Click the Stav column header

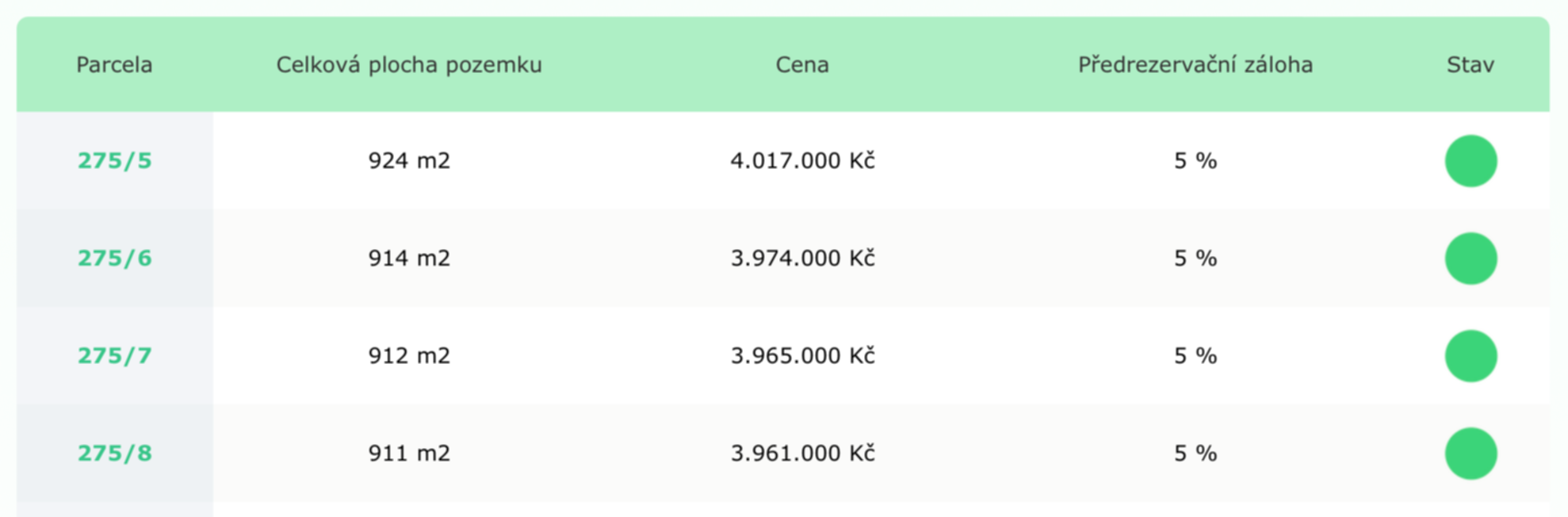point(1470,65)
